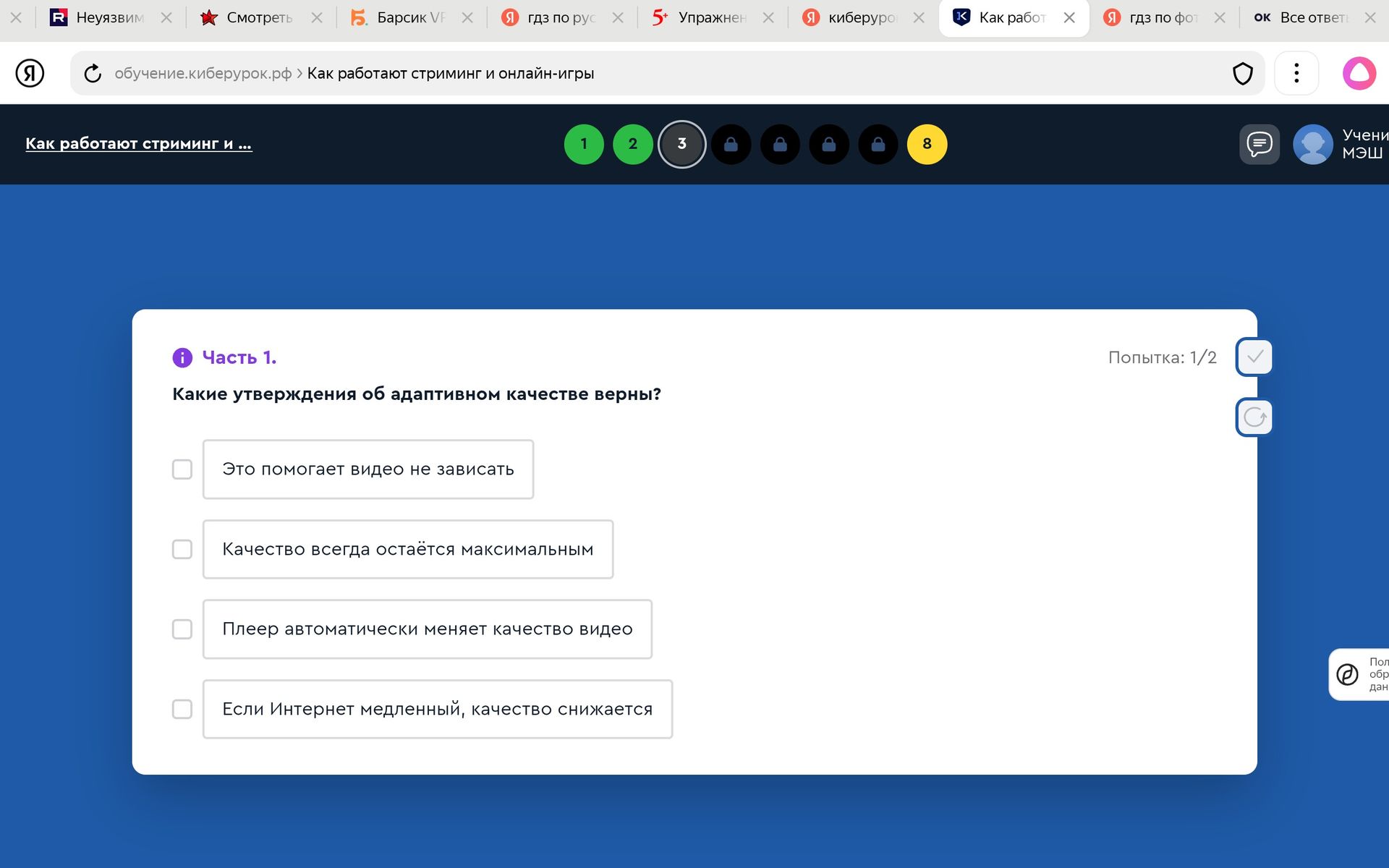
Task: Check the box for 'Плеер автоматически меняет качество видео'
Action: (182, 629)
